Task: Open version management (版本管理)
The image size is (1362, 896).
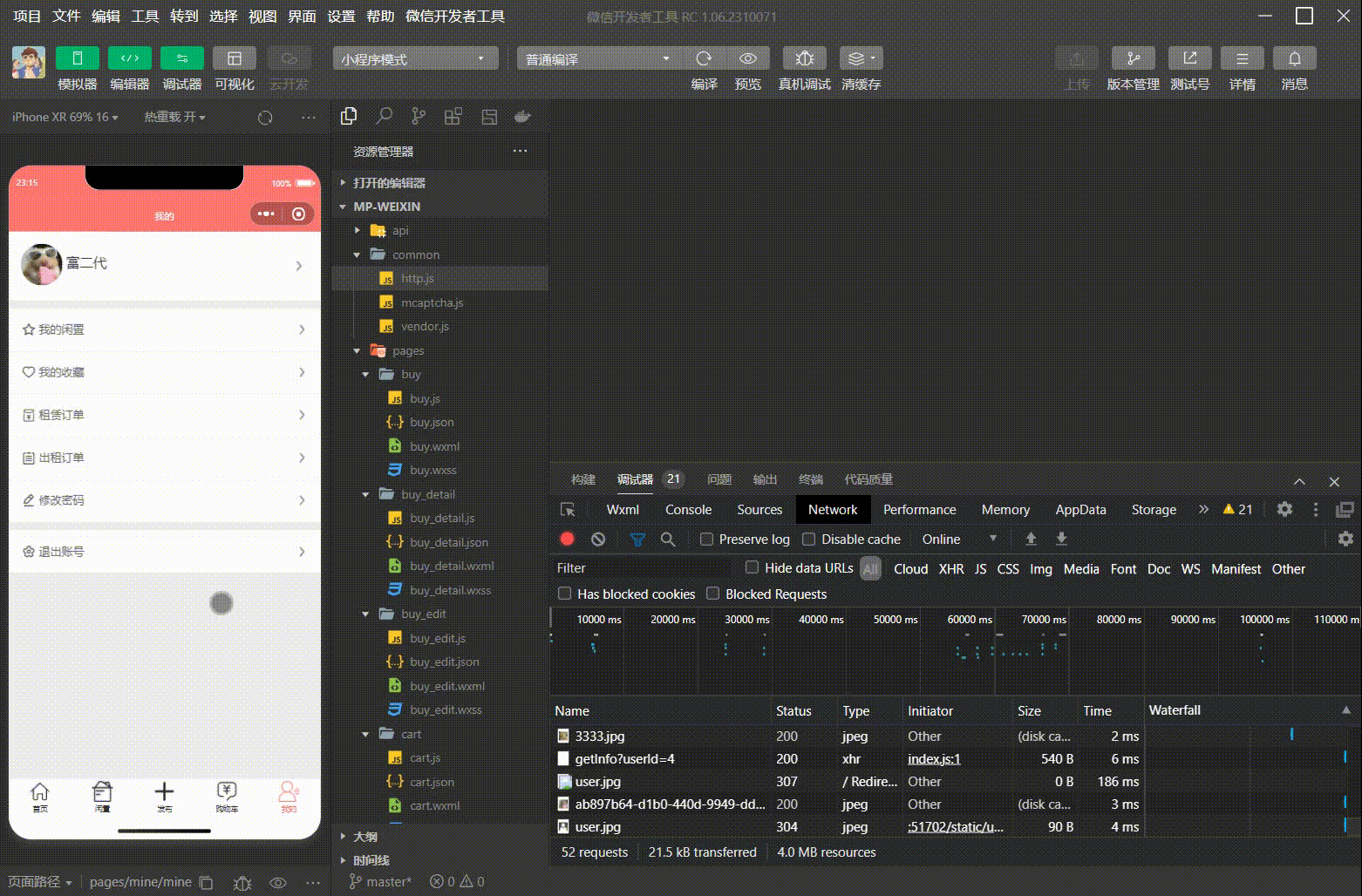Action: (1133, 58)
